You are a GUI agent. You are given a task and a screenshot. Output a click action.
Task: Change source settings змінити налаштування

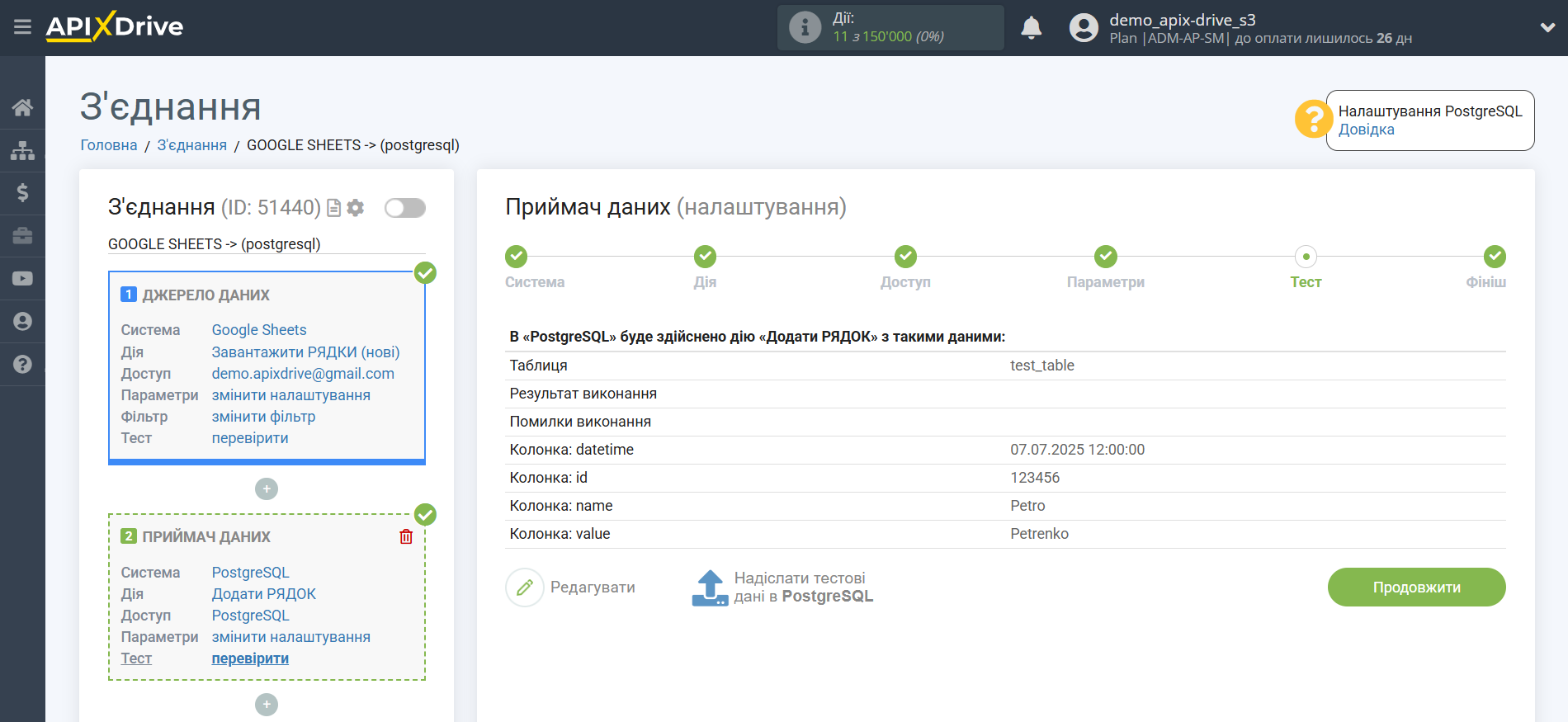coord(291,395)
